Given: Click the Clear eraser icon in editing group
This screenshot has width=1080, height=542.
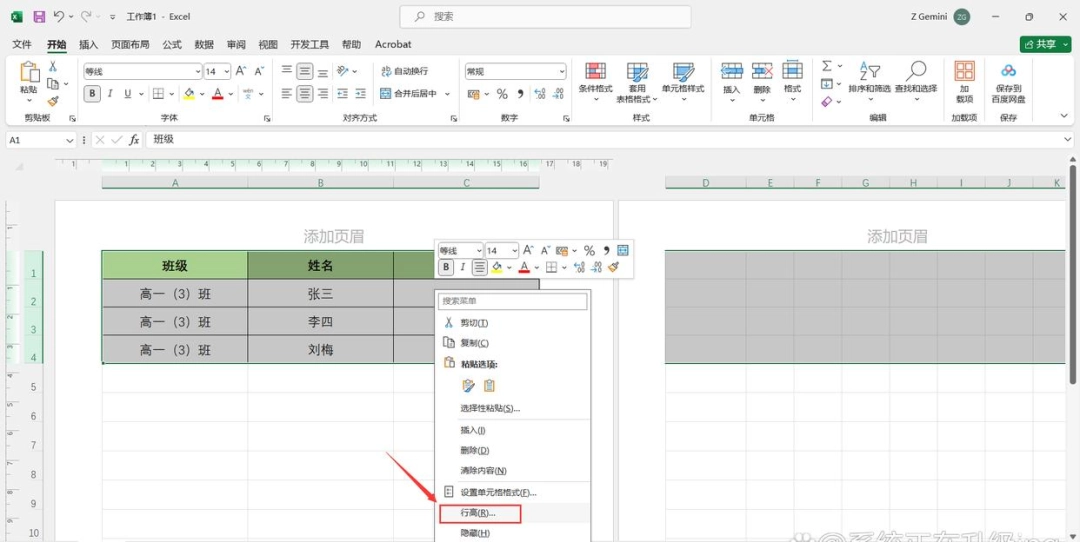Looking at the screenshot, I should (x=827, y=101).
